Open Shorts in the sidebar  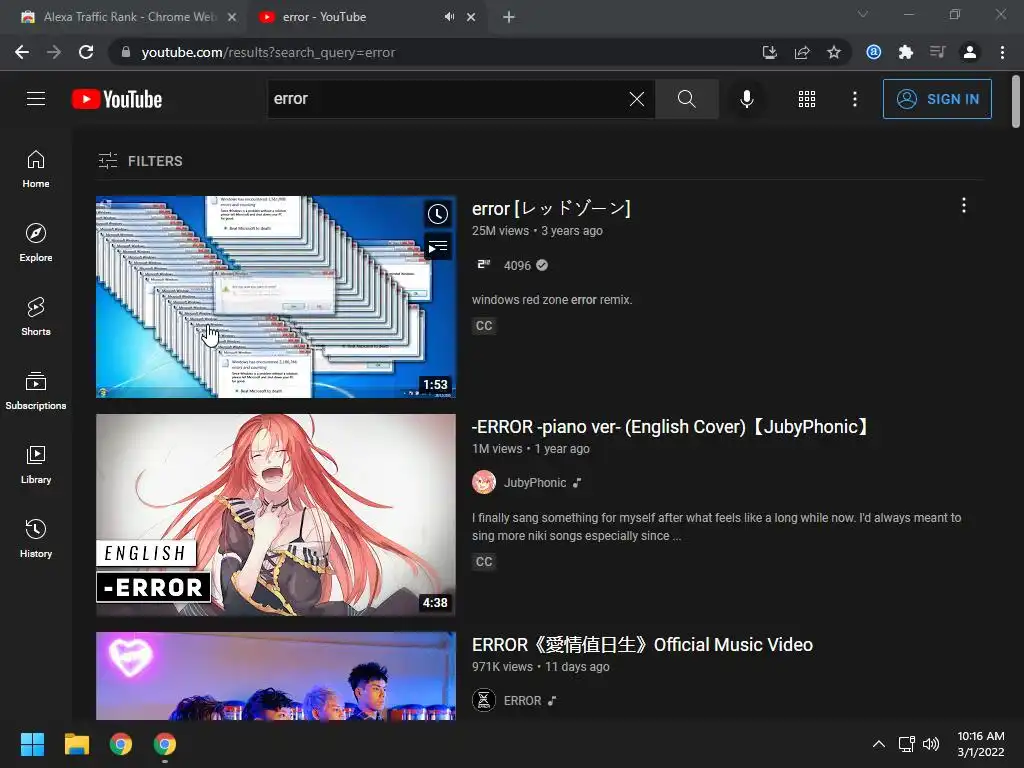pos(36,317)
